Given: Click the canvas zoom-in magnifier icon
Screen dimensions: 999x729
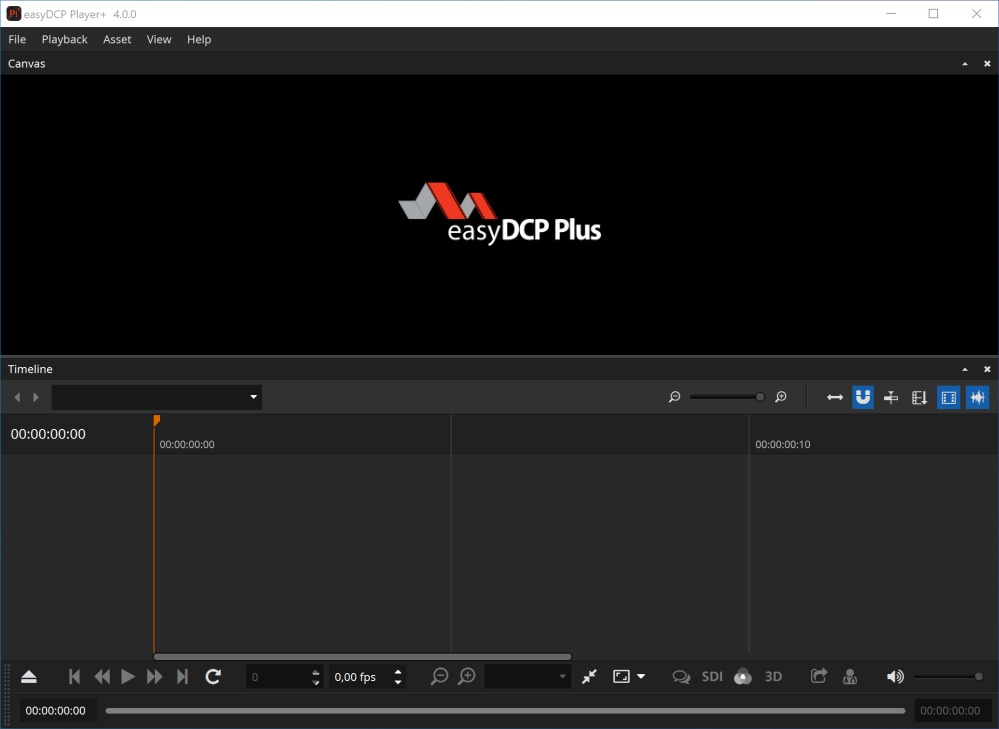Looking at the screenshot, I should click(467, 677).
